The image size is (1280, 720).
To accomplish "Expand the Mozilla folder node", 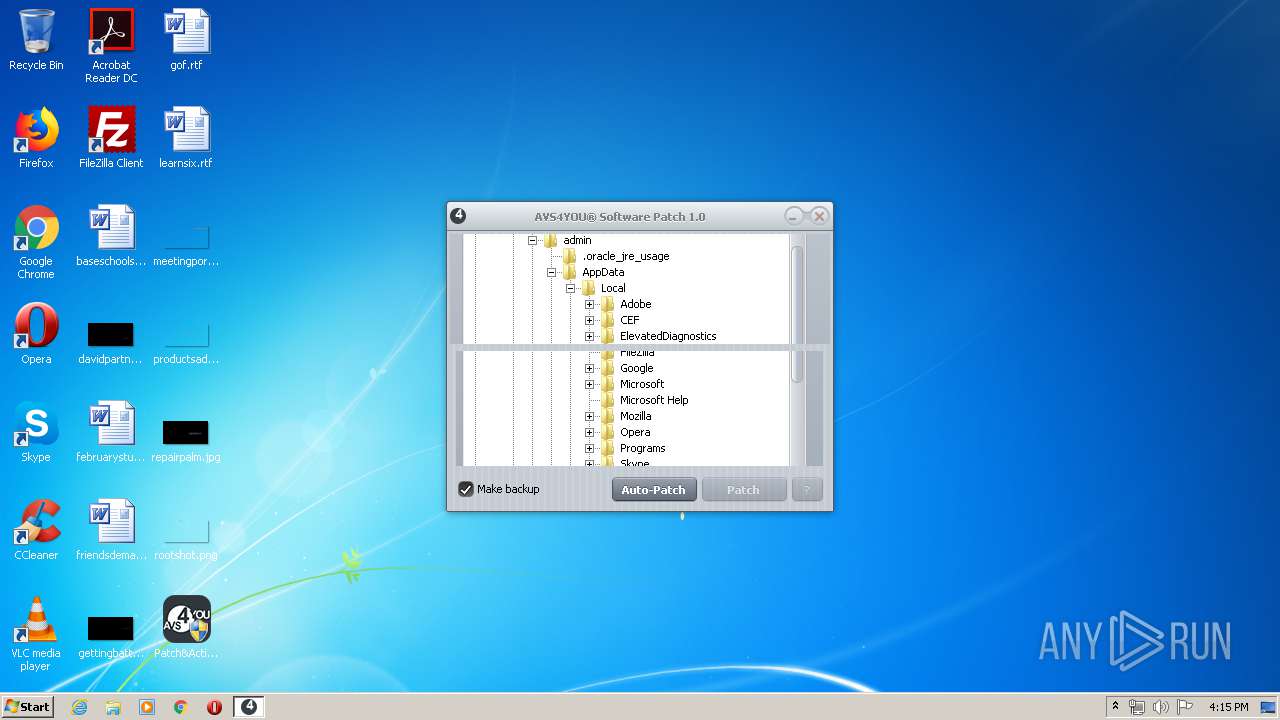I will tap(590, 416).
